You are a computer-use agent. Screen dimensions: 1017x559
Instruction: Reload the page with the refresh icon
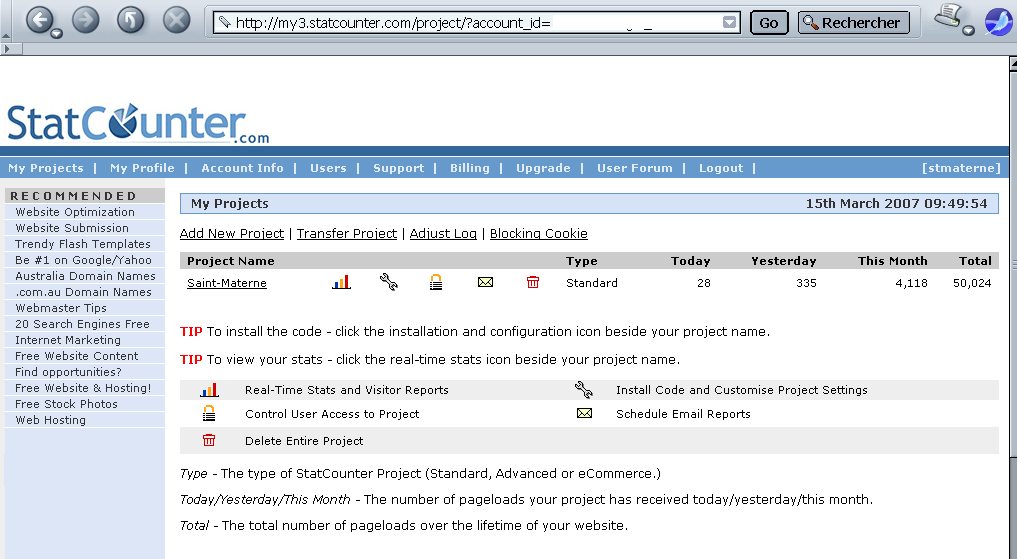[x=130, y=20]
